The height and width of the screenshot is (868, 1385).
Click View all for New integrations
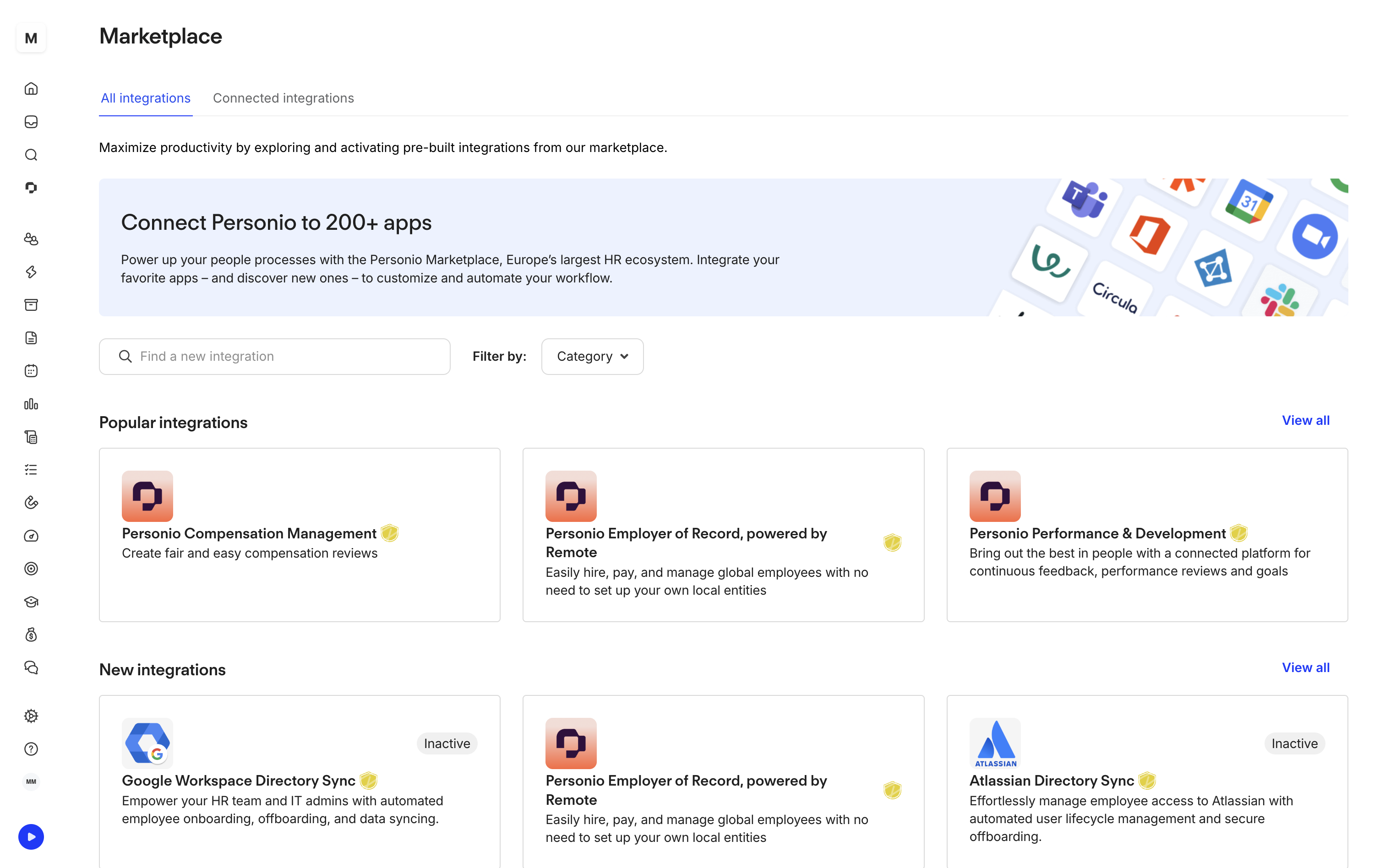coord(1305,667)
